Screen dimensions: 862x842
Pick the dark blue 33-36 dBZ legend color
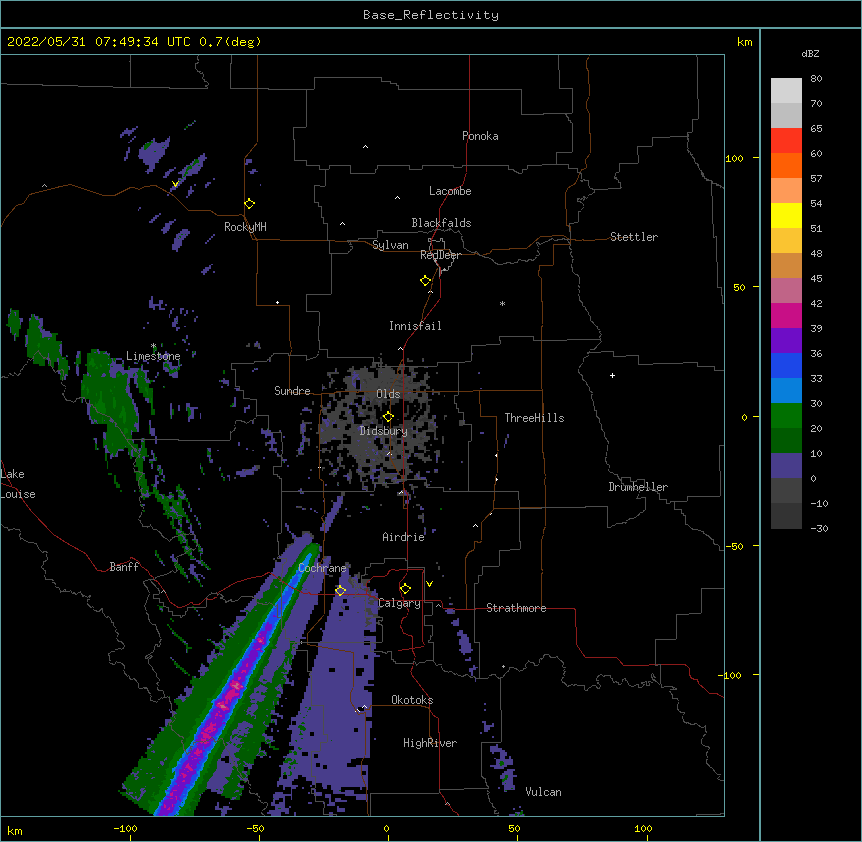click(x=786, y=365)
